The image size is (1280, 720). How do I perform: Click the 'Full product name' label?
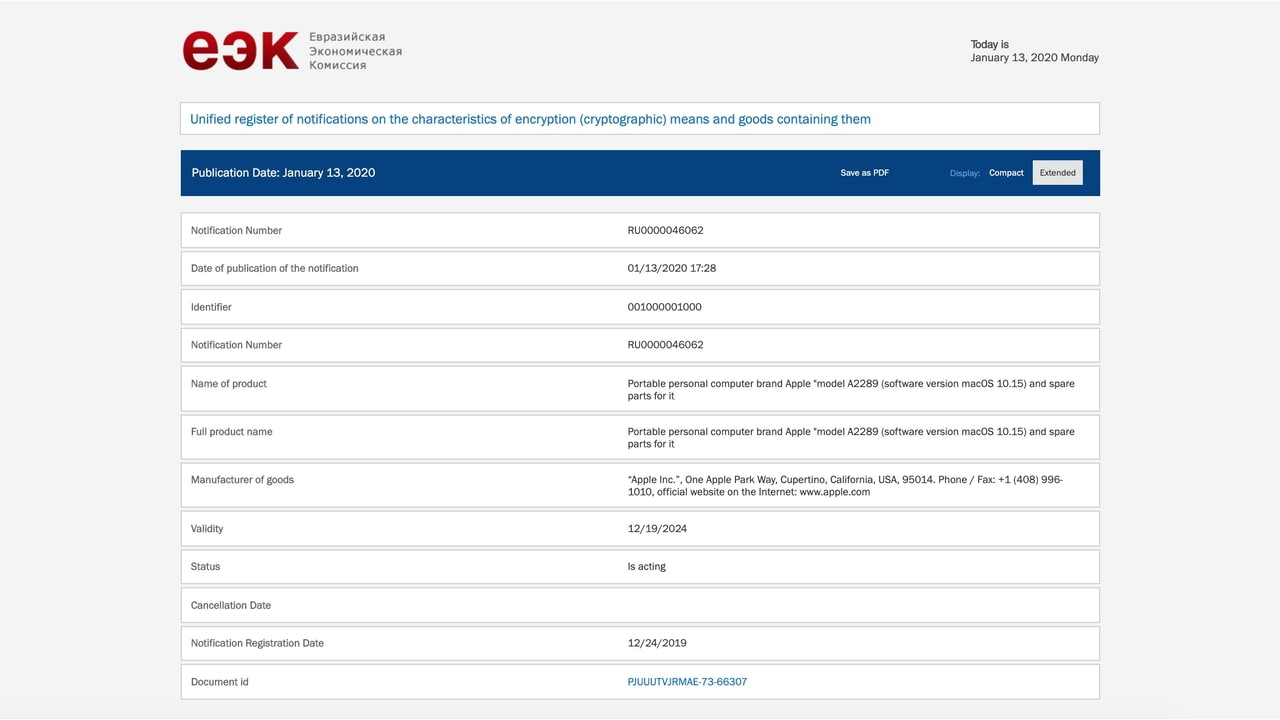pyautogui.click(x=231, y=432)
